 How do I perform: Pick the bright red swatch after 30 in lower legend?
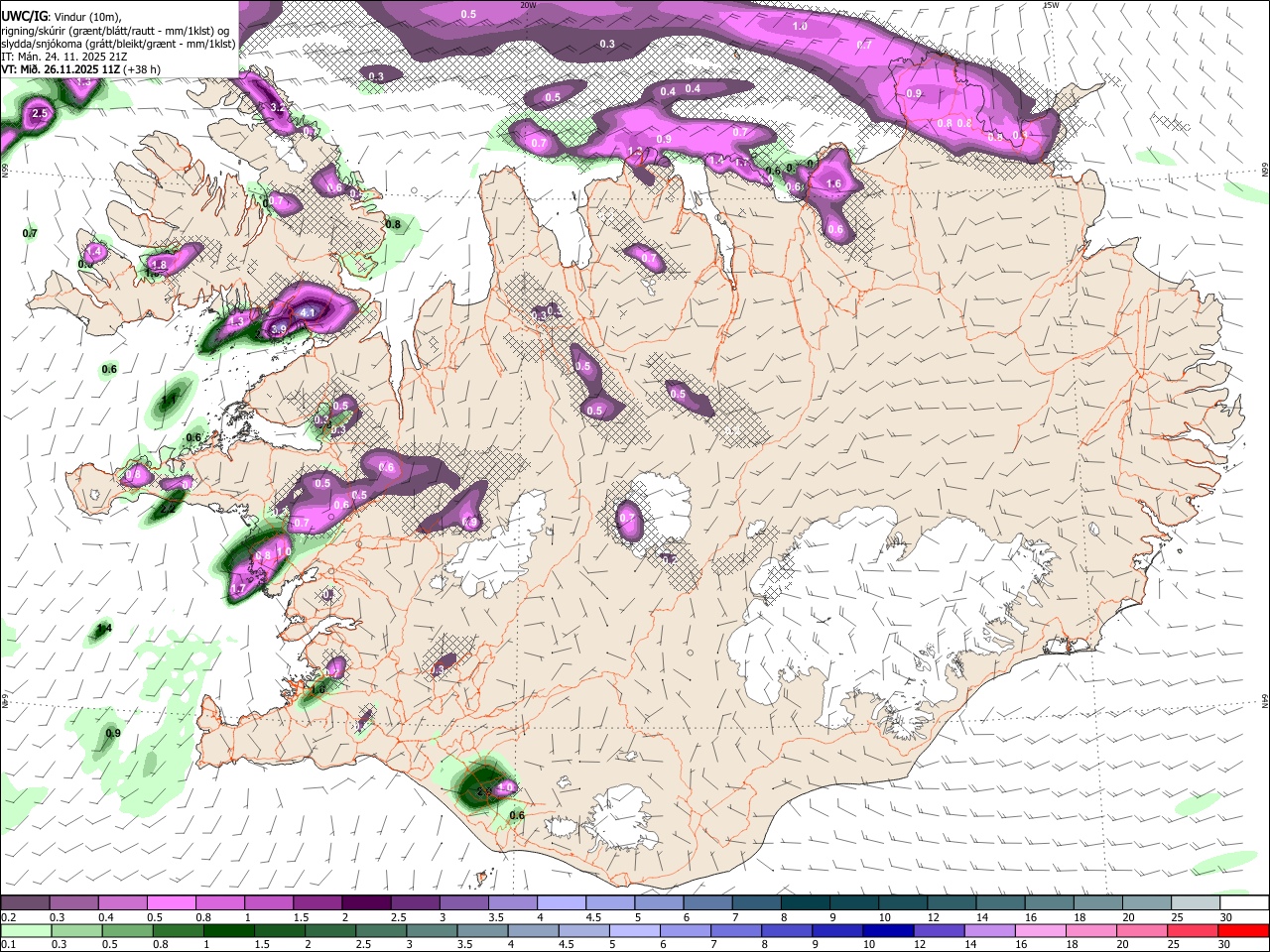click(1244, 930)
